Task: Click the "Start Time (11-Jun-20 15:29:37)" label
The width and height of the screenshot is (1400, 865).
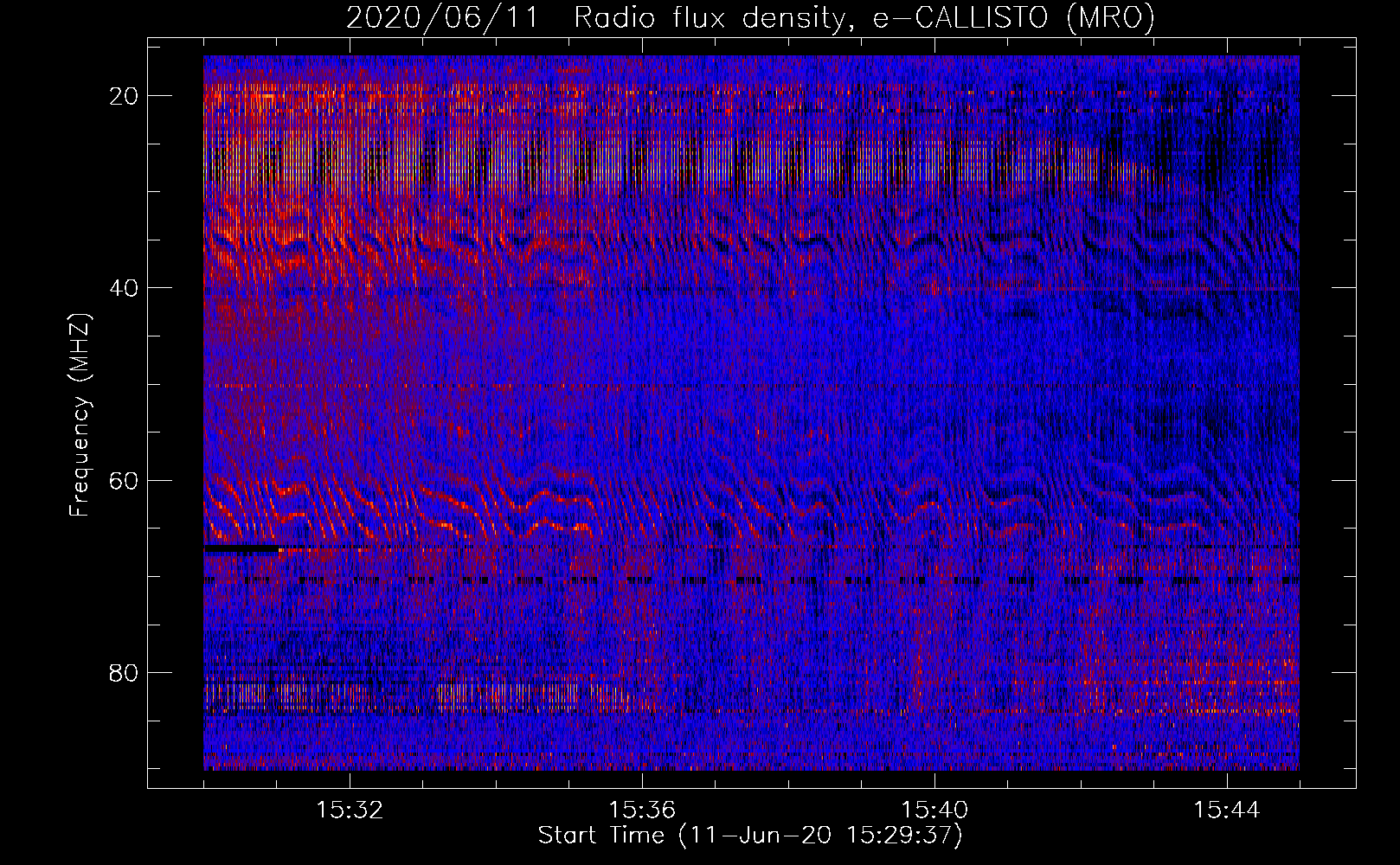Action: [x=750, y=836]
